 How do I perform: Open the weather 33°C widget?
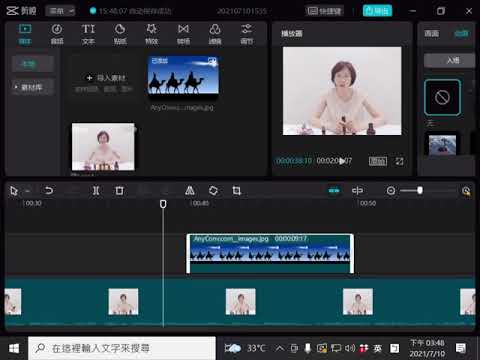(245, 348)
